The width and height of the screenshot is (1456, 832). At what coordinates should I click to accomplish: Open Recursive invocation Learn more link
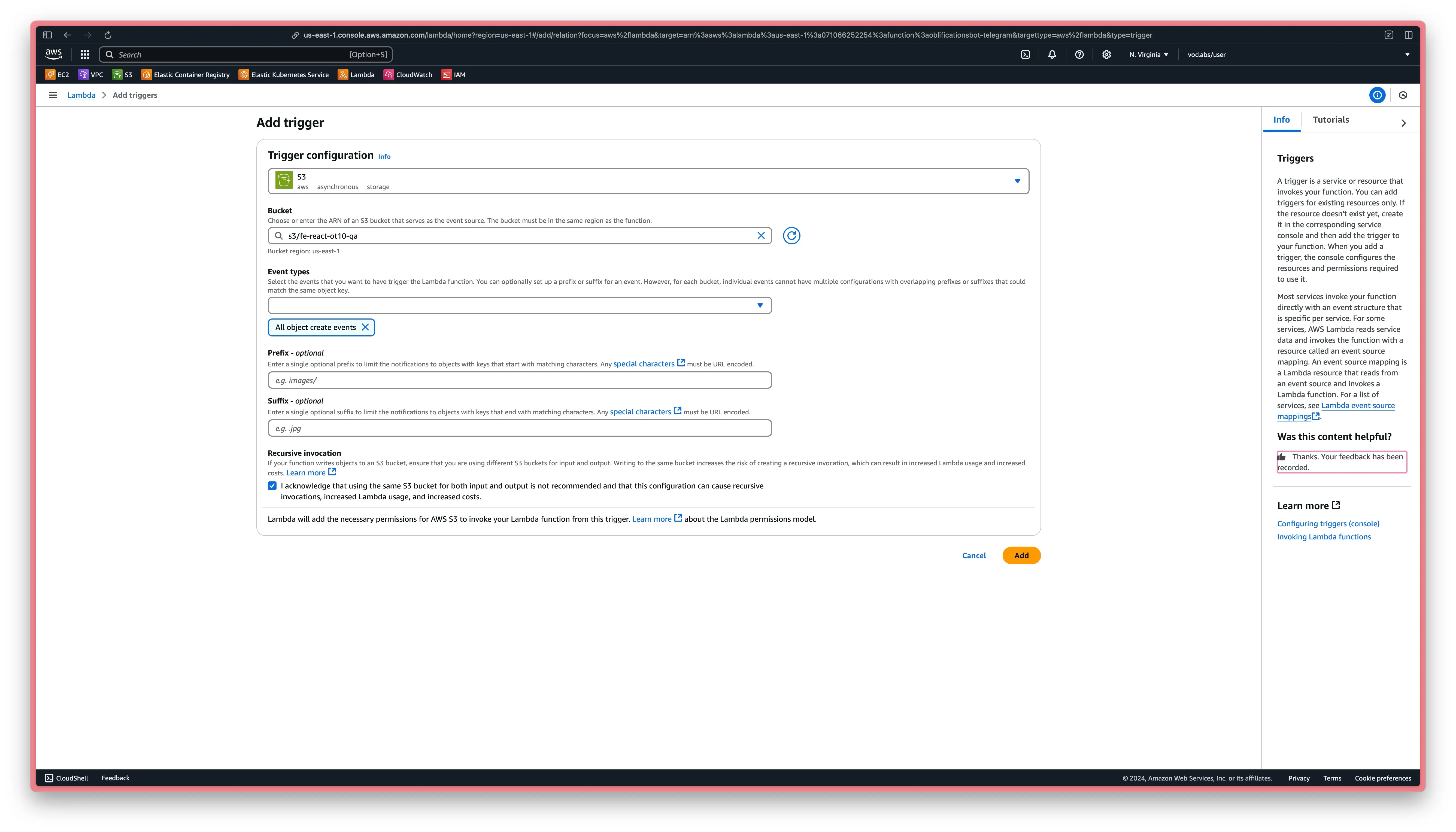(x=311, y=473)
